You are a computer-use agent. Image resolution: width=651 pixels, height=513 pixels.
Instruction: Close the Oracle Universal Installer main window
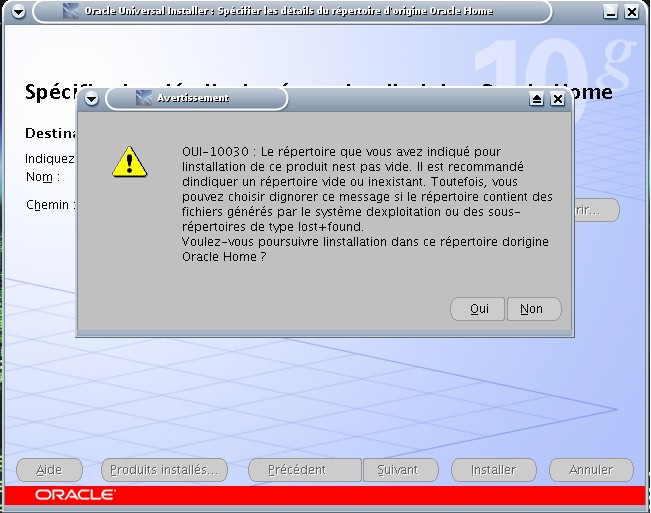[x=632, y=12]
